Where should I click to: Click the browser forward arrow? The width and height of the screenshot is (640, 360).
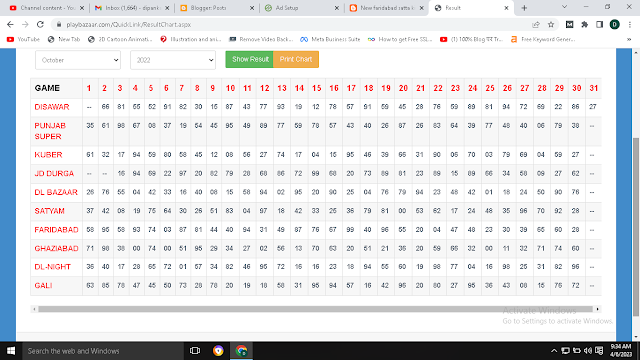pos(25,24)
